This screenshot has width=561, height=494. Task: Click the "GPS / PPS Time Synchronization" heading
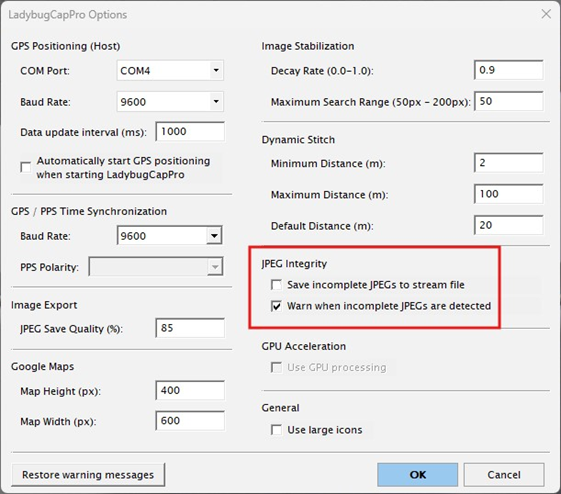click(x=89, y=211)
